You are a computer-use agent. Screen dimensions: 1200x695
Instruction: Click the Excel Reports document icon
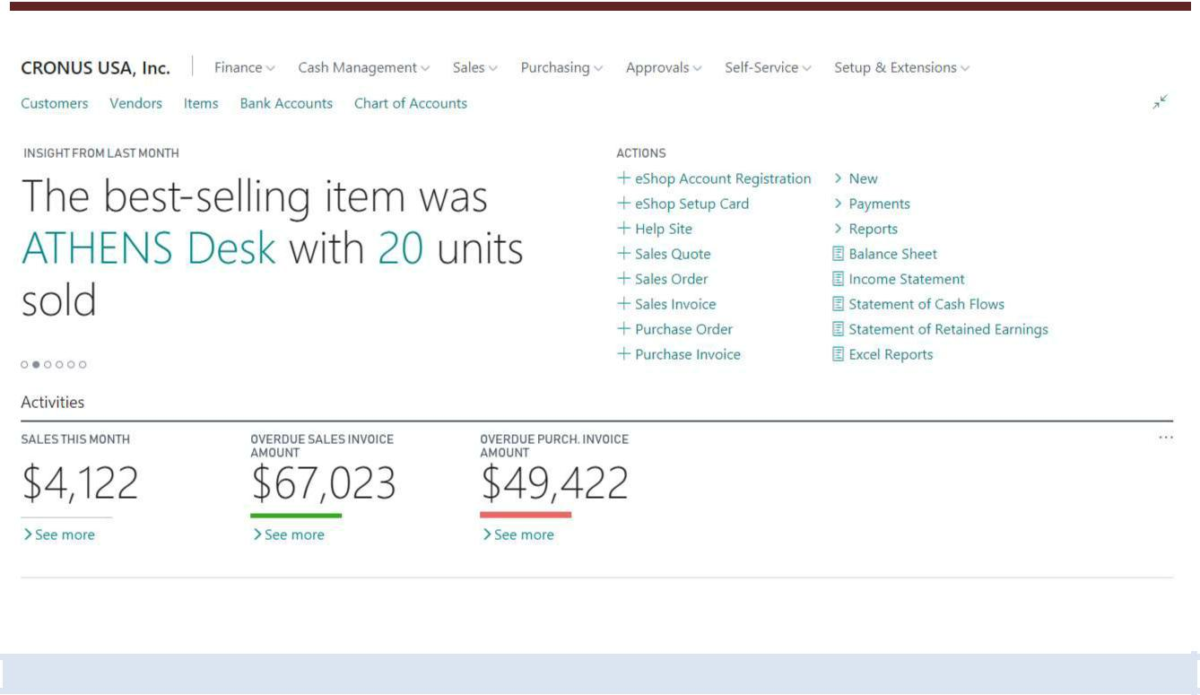838,354
